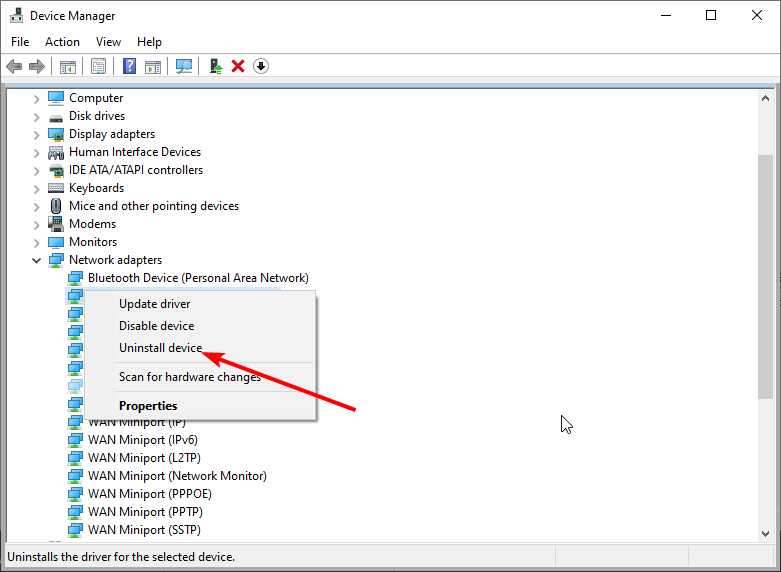Expand the Computer category
The height and width of the screenshot is (572, 781).
pos(36,99)
